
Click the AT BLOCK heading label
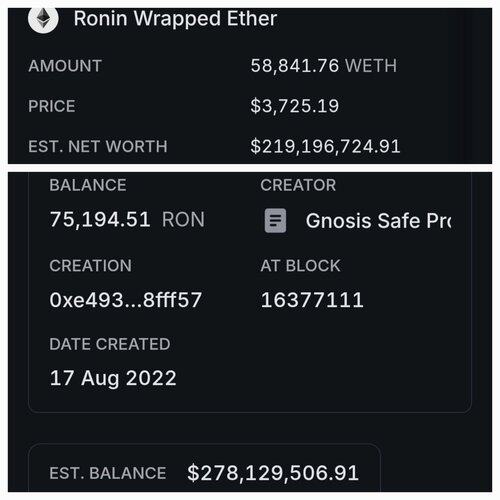tap(301, 266)
